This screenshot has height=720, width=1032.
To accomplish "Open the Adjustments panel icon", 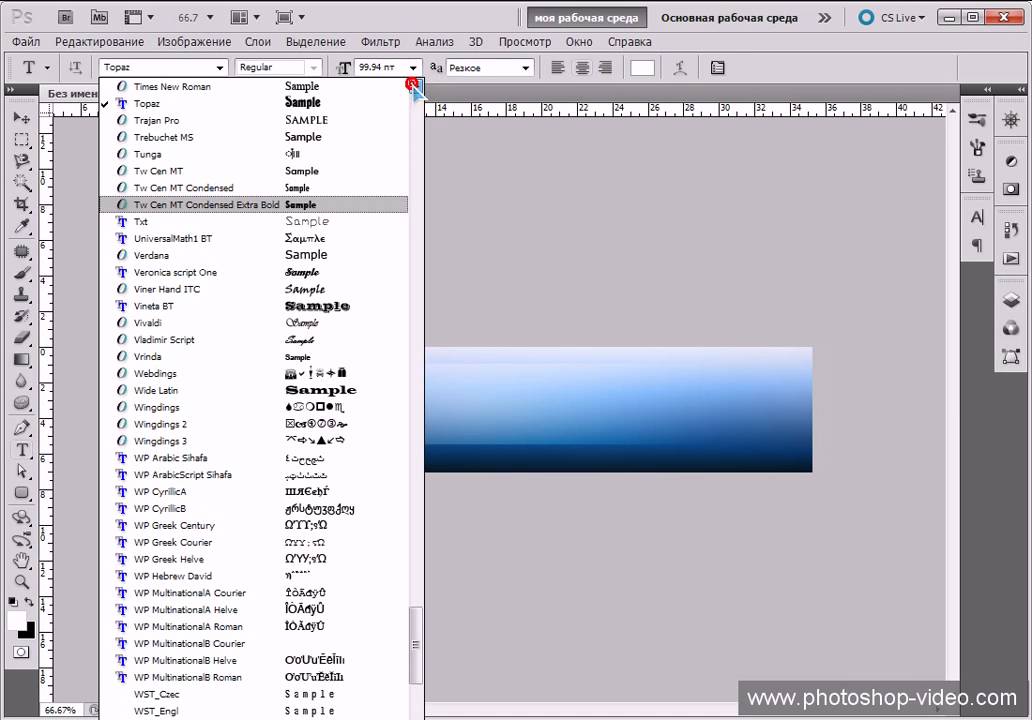I will [x=1011, y=161].
